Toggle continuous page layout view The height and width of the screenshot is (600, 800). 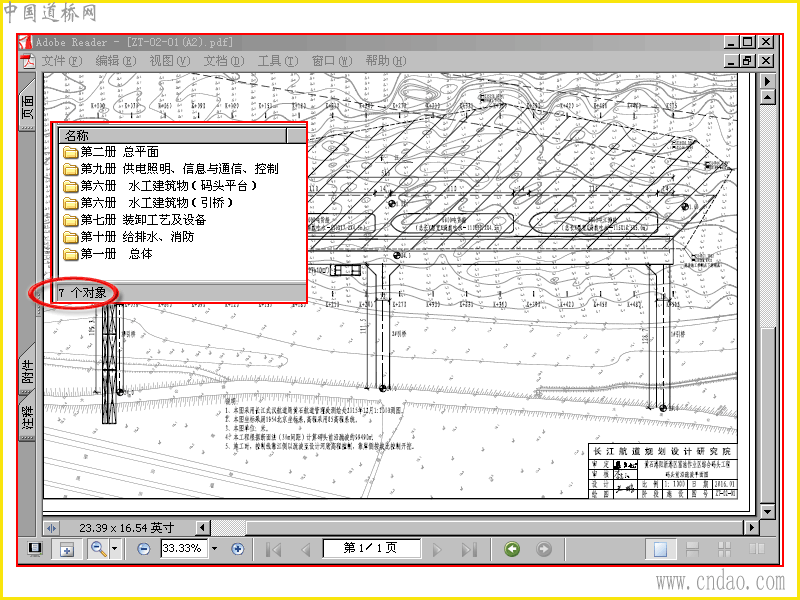tap(692, 549)
